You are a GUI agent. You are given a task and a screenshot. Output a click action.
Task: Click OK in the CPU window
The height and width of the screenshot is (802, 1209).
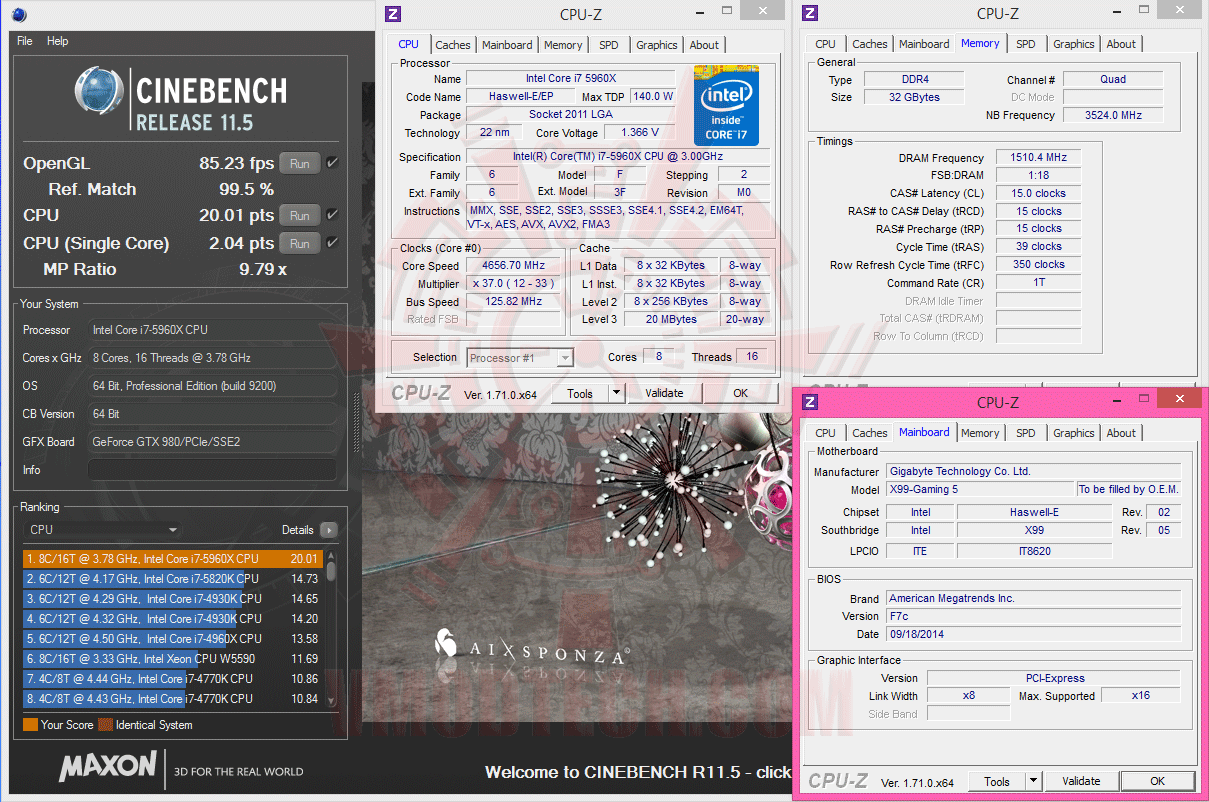coord(740,393)
